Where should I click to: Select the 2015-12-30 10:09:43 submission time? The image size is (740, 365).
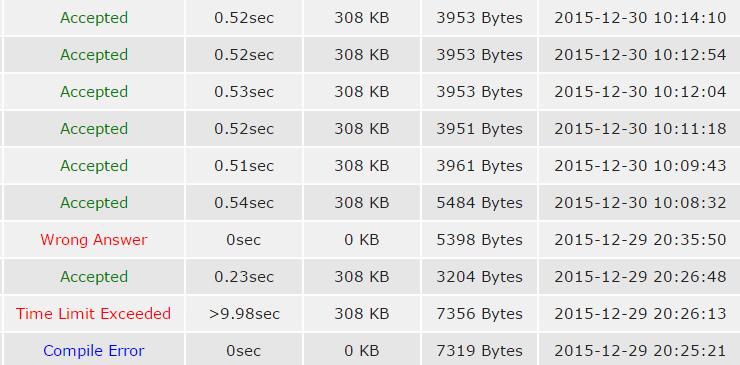pos(640,166)
